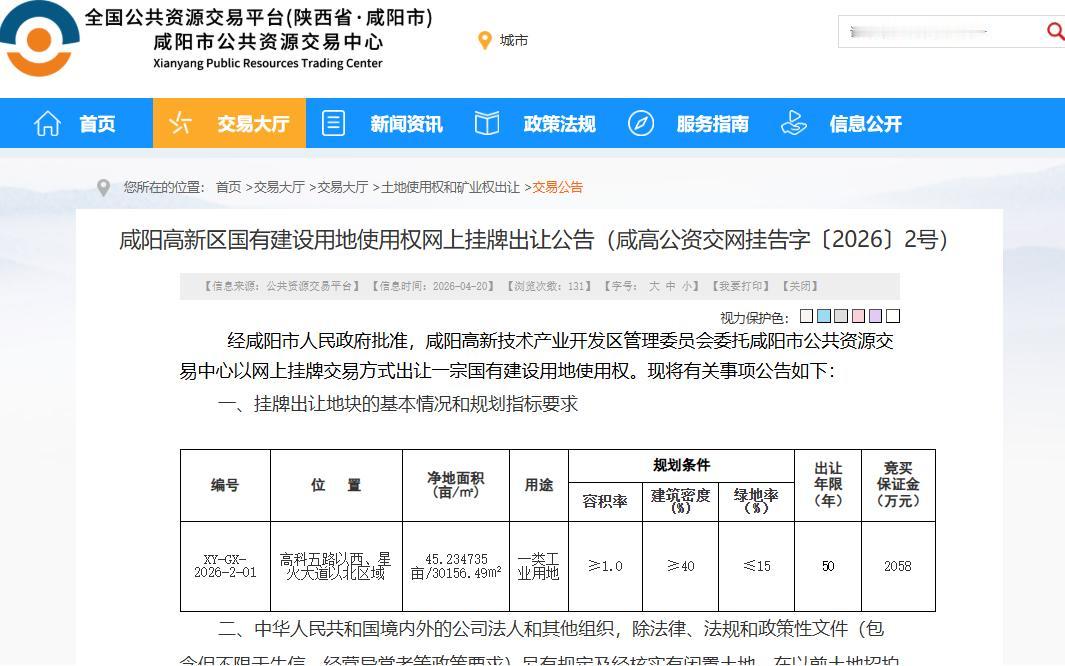Click the gray breadcrumb location pin icon
This screenshot has width=1065, height=666.
(x=102, y=185)
